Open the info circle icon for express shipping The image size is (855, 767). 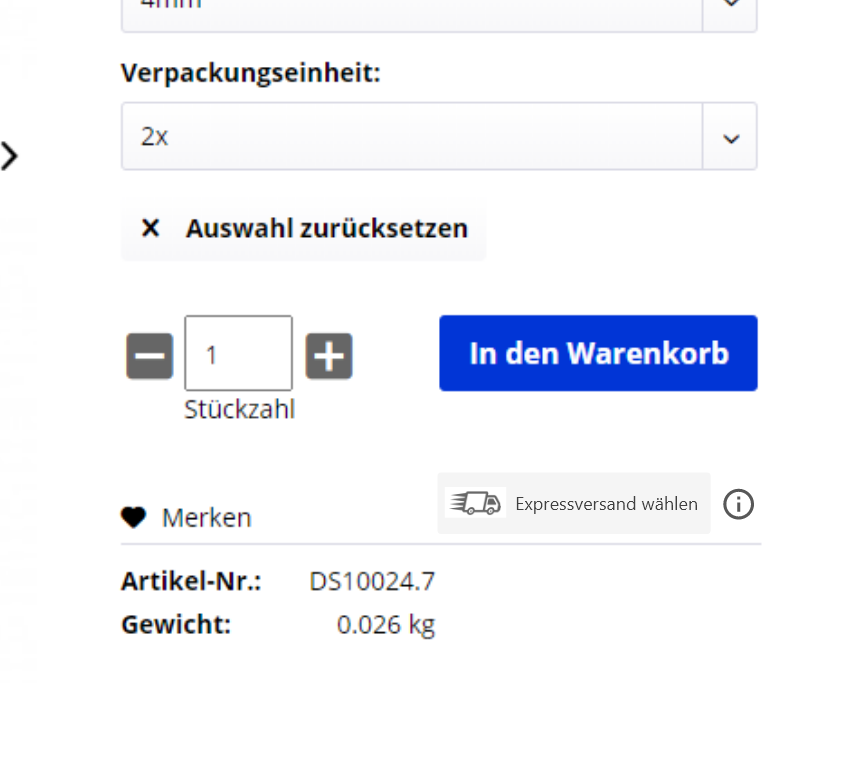click(738, 504)
